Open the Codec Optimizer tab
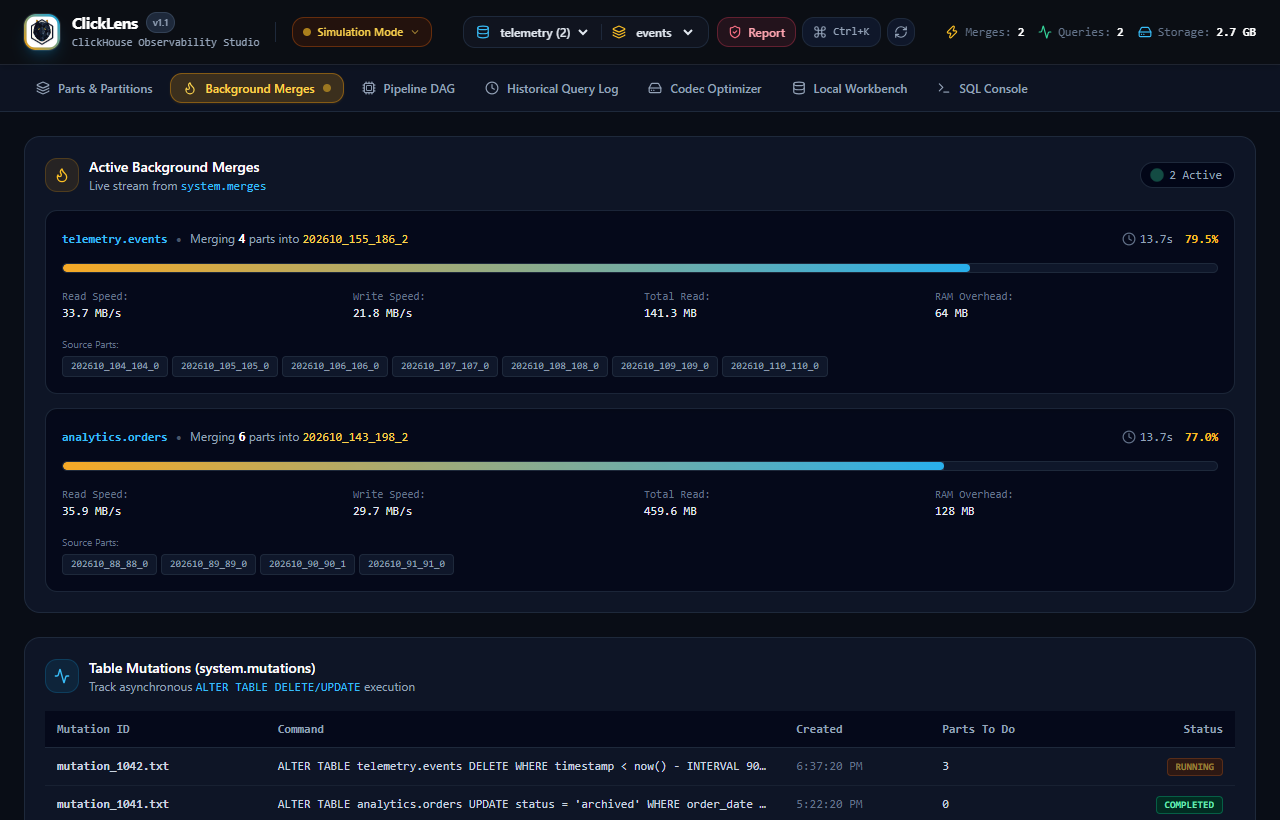This screenshot has height=820, width=1280. point(705,88)
